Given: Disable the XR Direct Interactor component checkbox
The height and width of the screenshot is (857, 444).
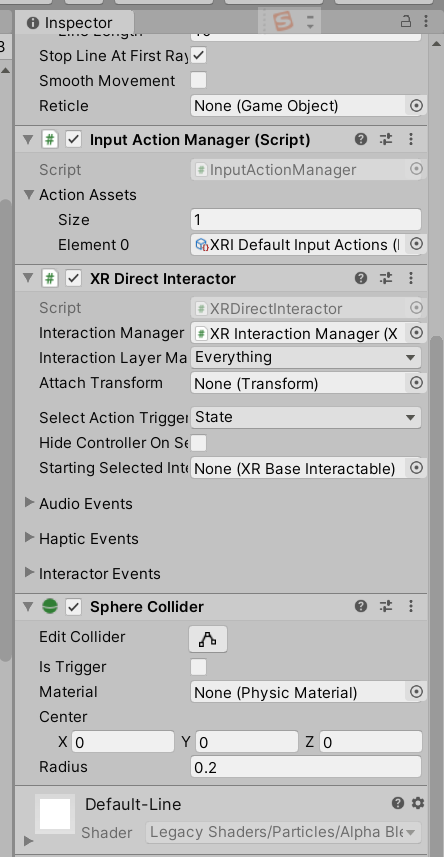Looking at the screenshot, I should pos(73,279).
